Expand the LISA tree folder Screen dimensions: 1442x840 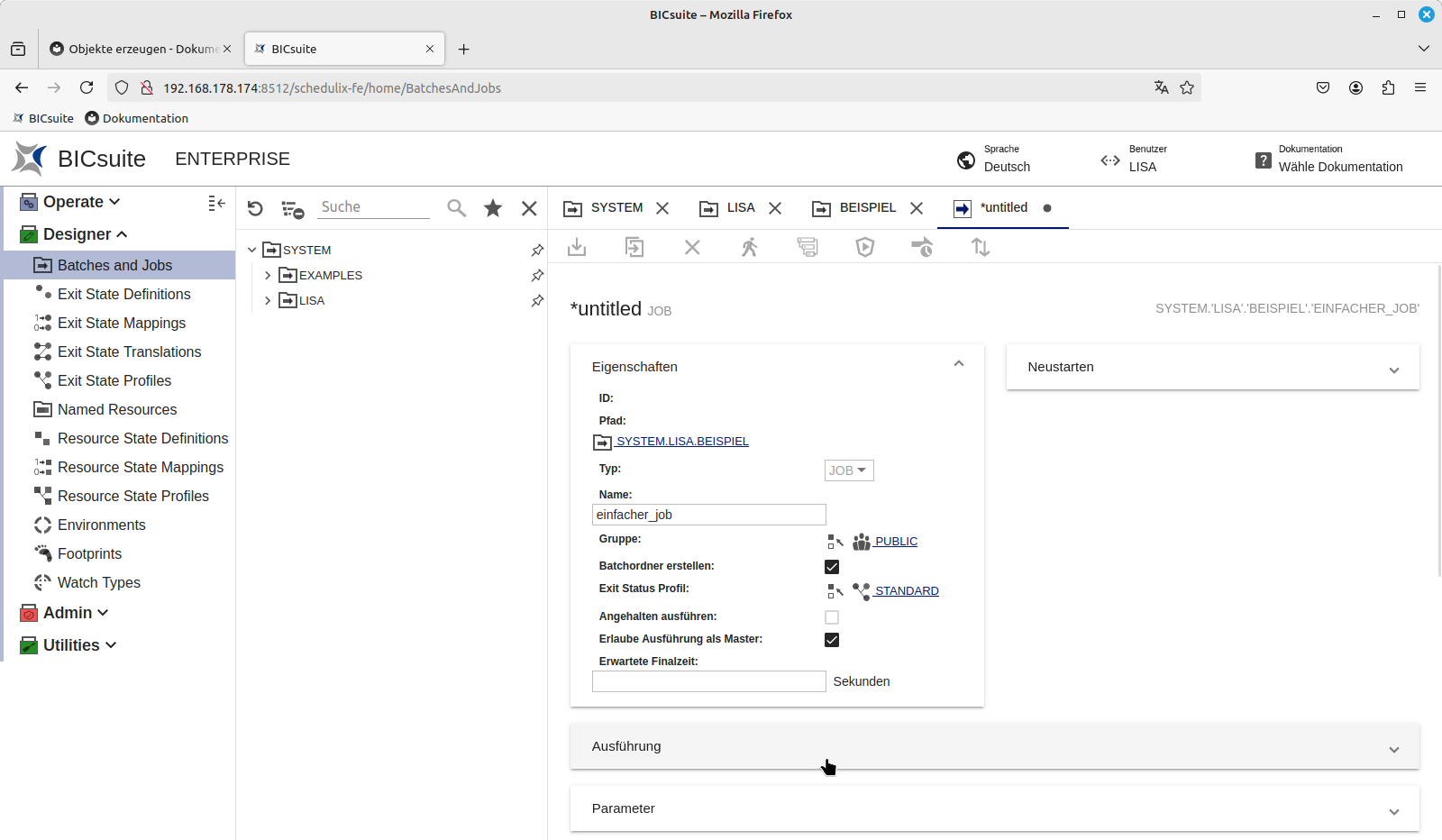pos(268,301)
